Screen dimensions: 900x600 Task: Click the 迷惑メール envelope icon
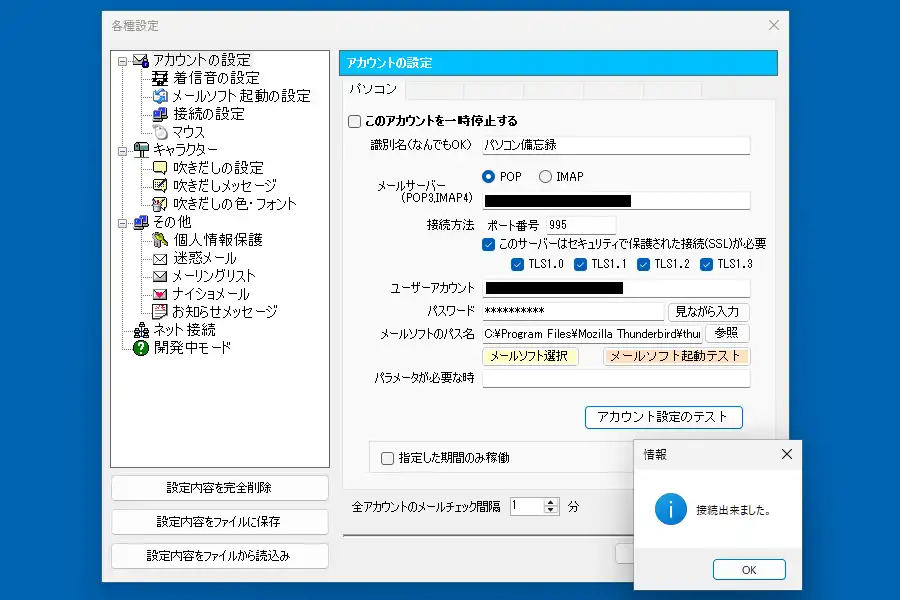click(x=160, y=259)
